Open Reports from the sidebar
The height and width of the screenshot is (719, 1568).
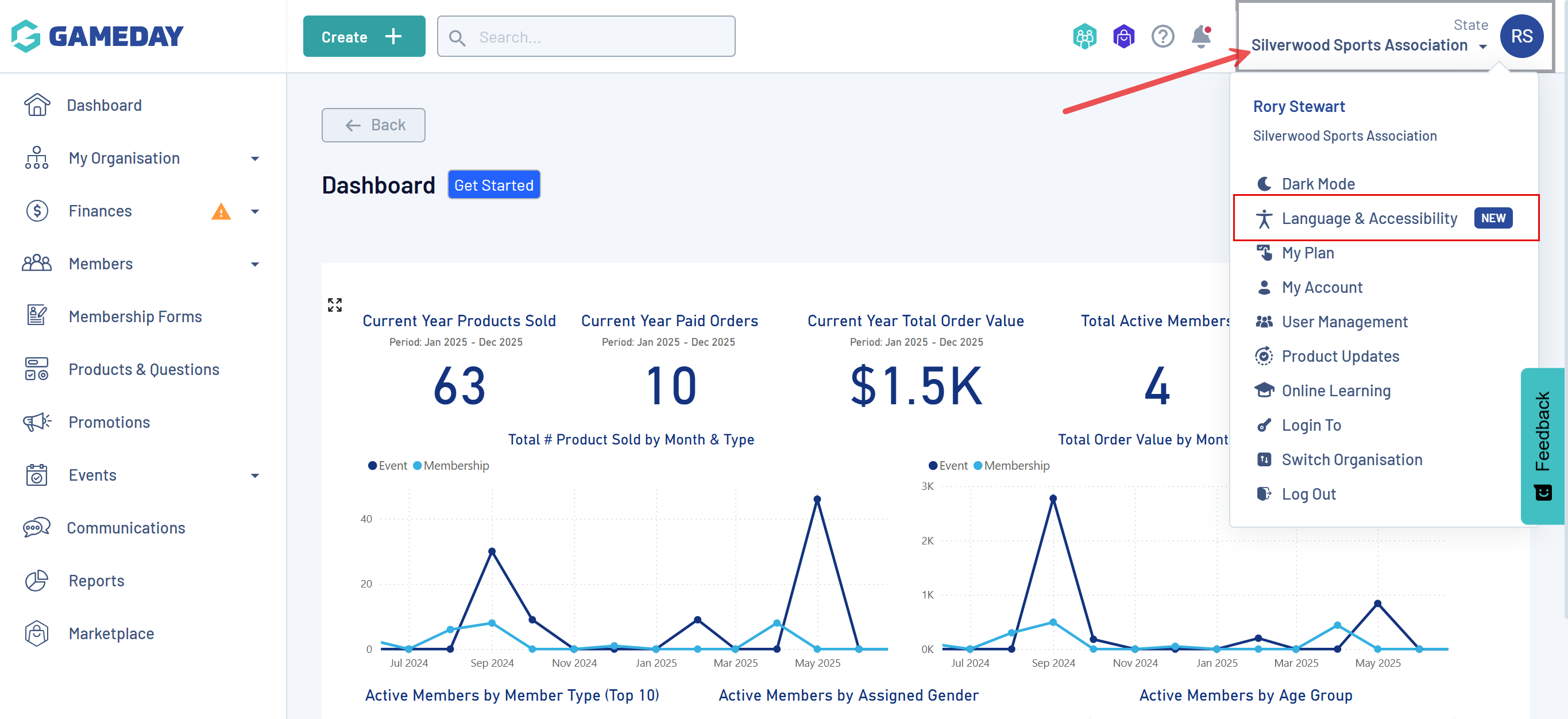[96, 580]
